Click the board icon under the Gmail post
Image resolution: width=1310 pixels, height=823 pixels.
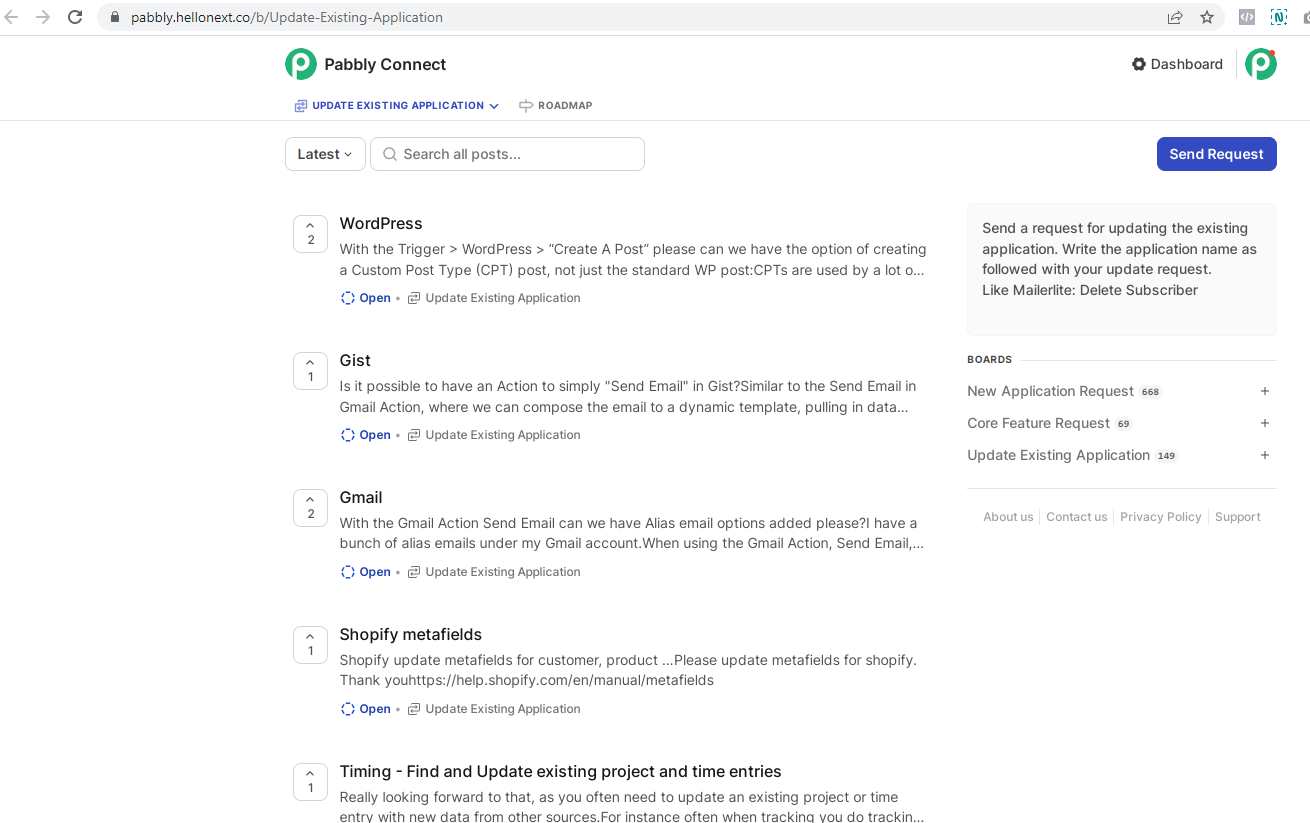click(414, 572)
